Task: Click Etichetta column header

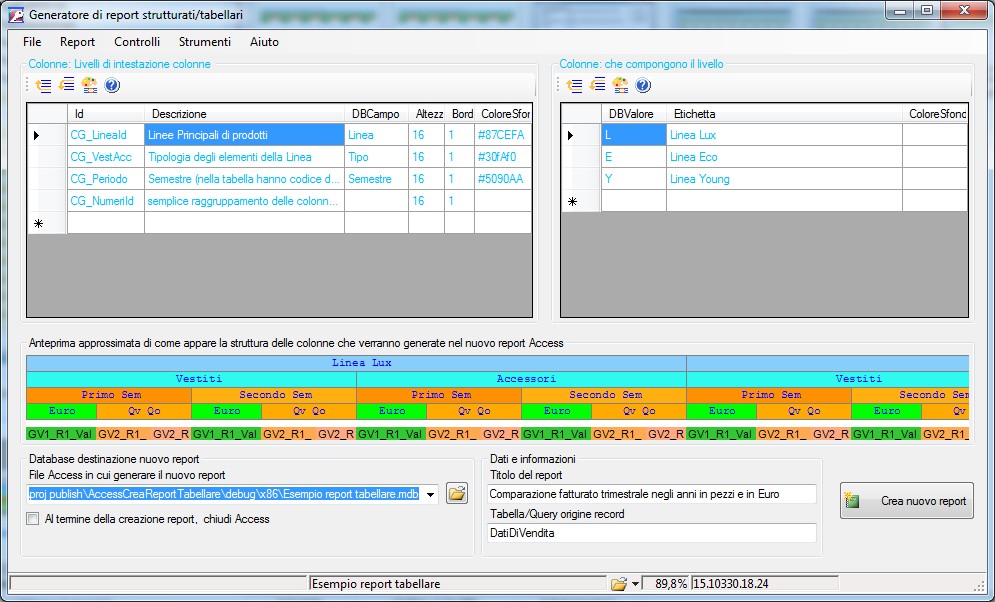Action: 784,114
